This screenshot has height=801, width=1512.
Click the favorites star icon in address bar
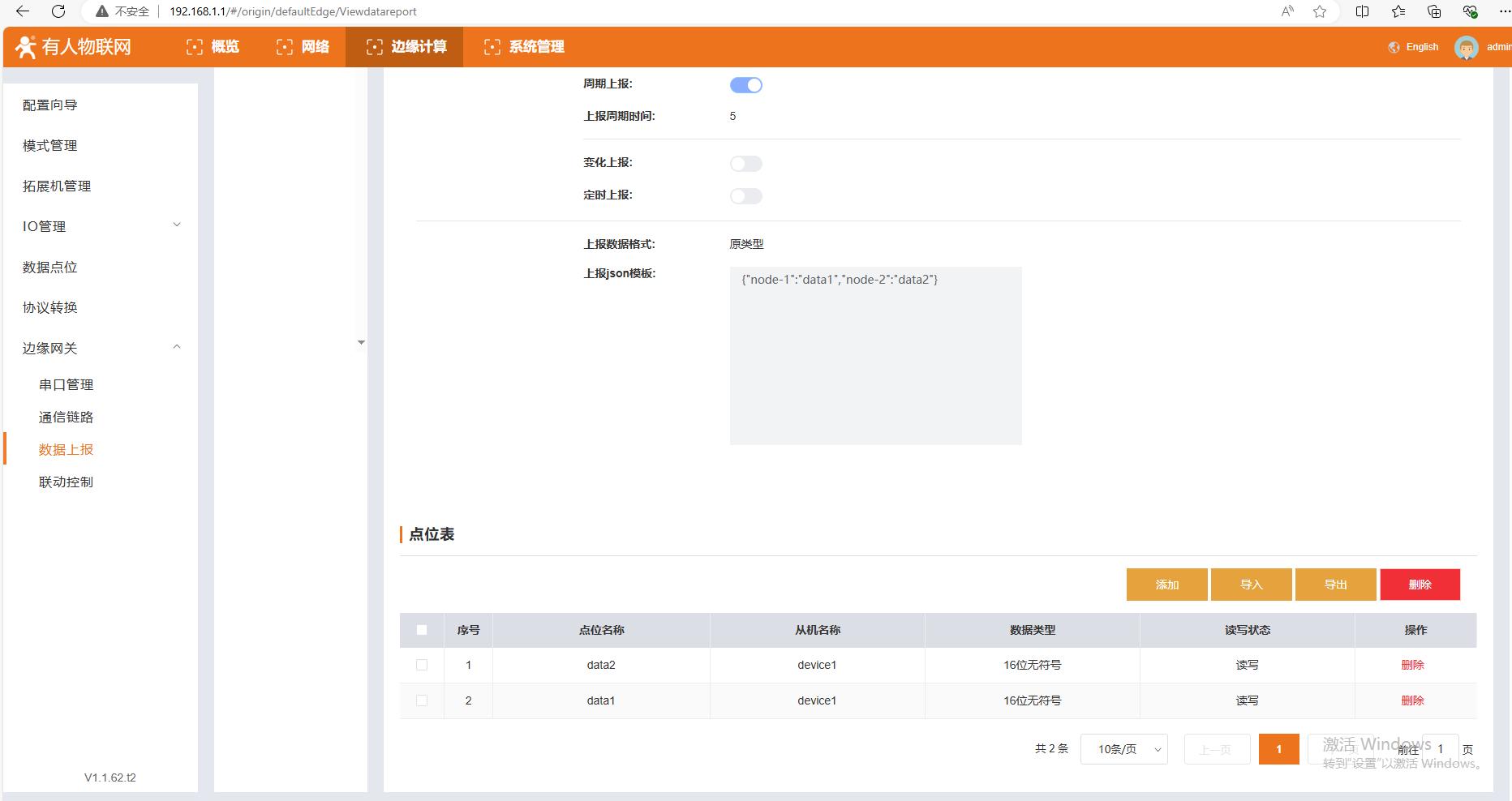1320,11
